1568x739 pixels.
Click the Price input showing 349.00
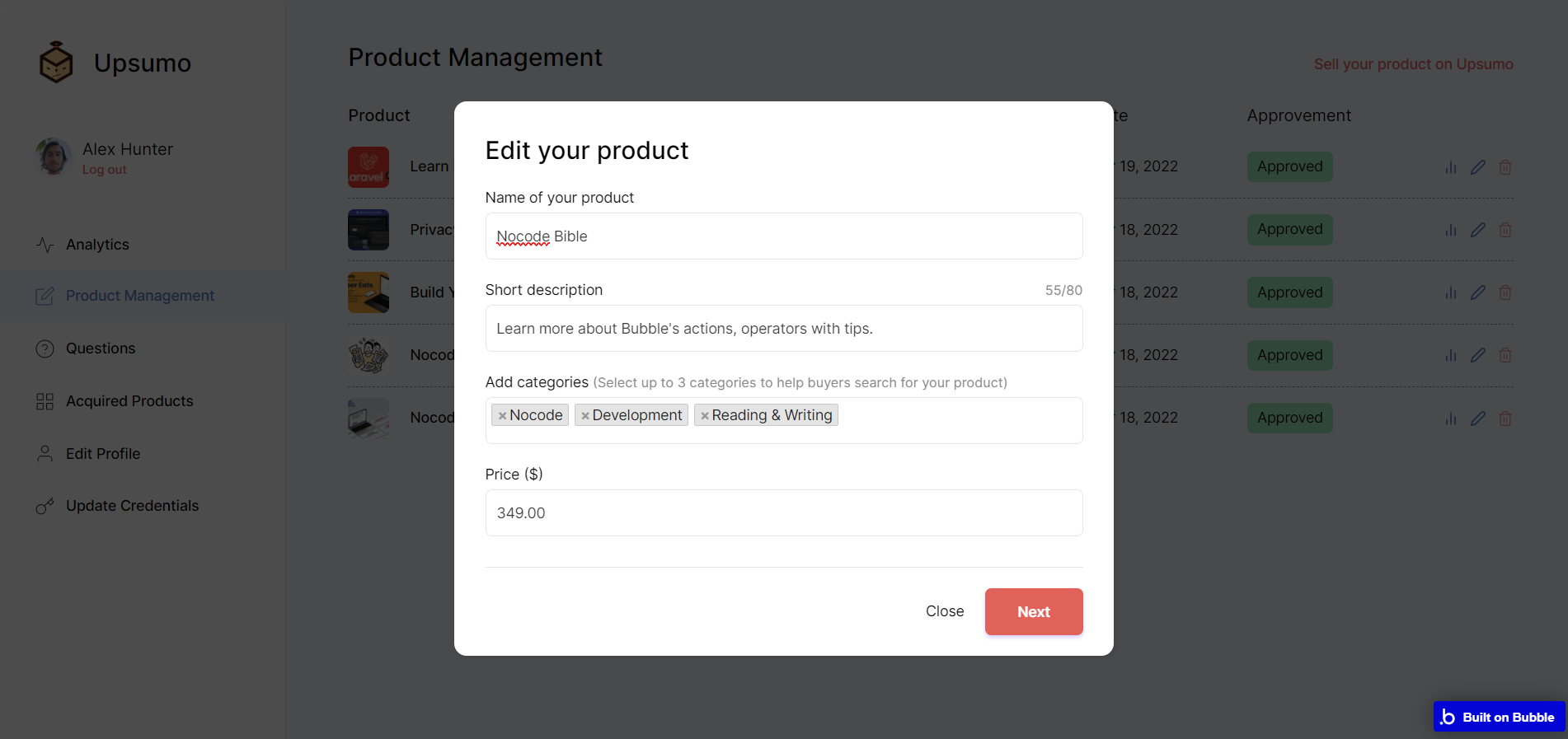[x=784, y=513]
